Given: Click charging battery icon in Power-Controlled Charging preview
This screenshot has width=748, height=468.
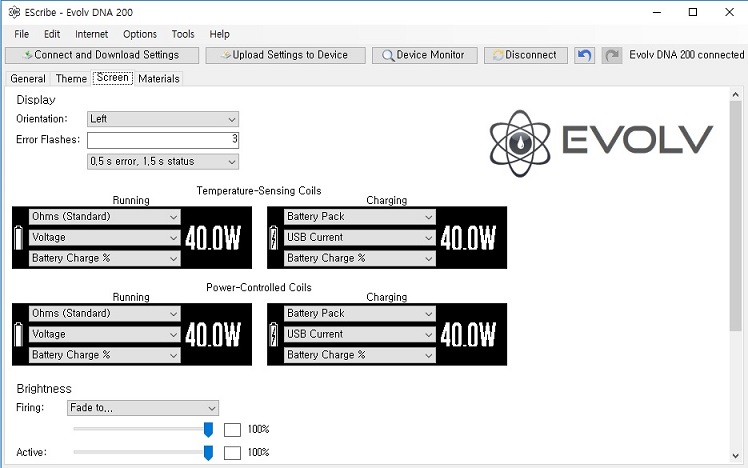Looking at the screenshot, I should tap(273, 334).
